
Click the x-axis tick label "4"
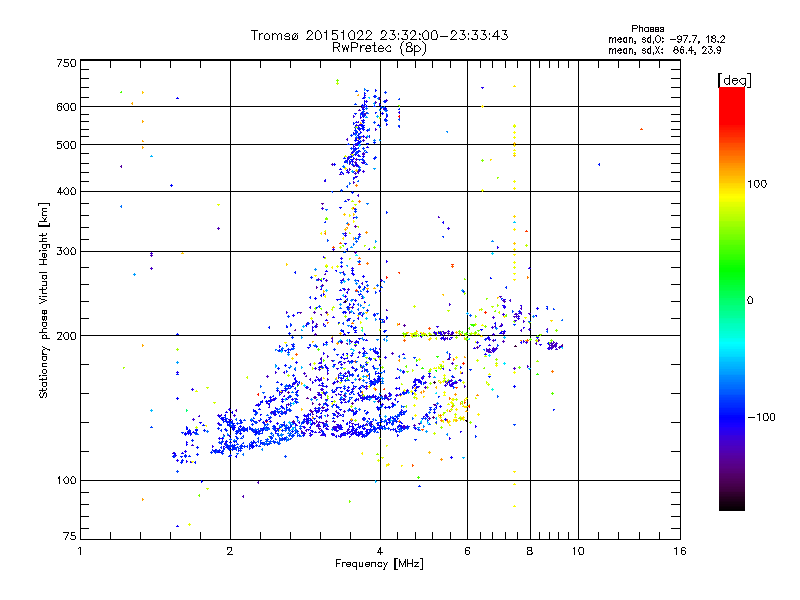pos(380,551)
